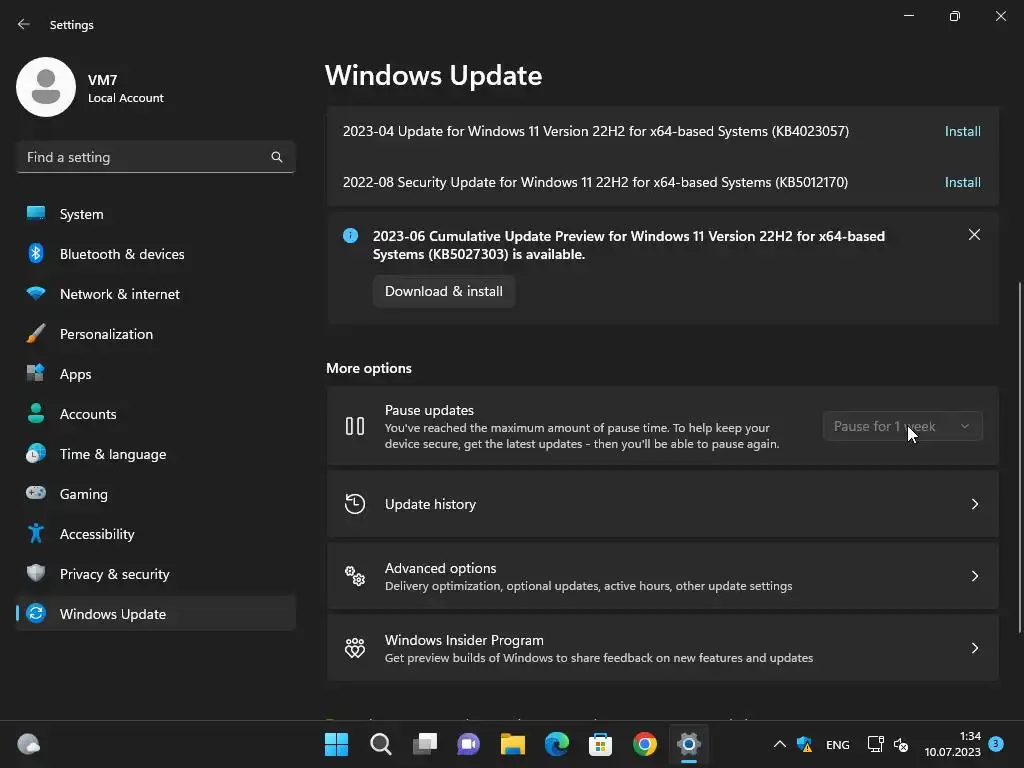
Task: Open File Explorer from the taskbar
Action: point(513,744)
